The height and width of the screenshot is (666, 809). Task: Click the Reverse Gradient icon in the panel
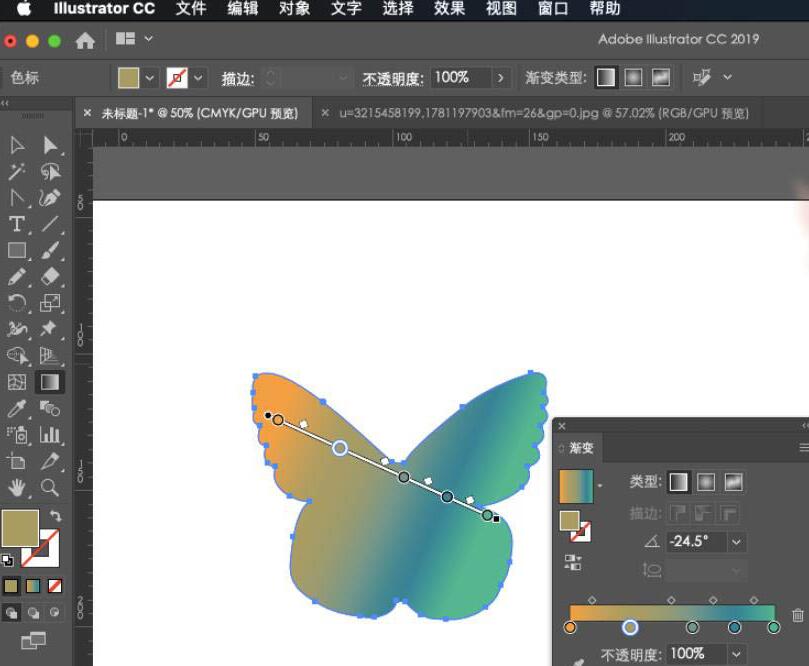[x=574, y=562]
